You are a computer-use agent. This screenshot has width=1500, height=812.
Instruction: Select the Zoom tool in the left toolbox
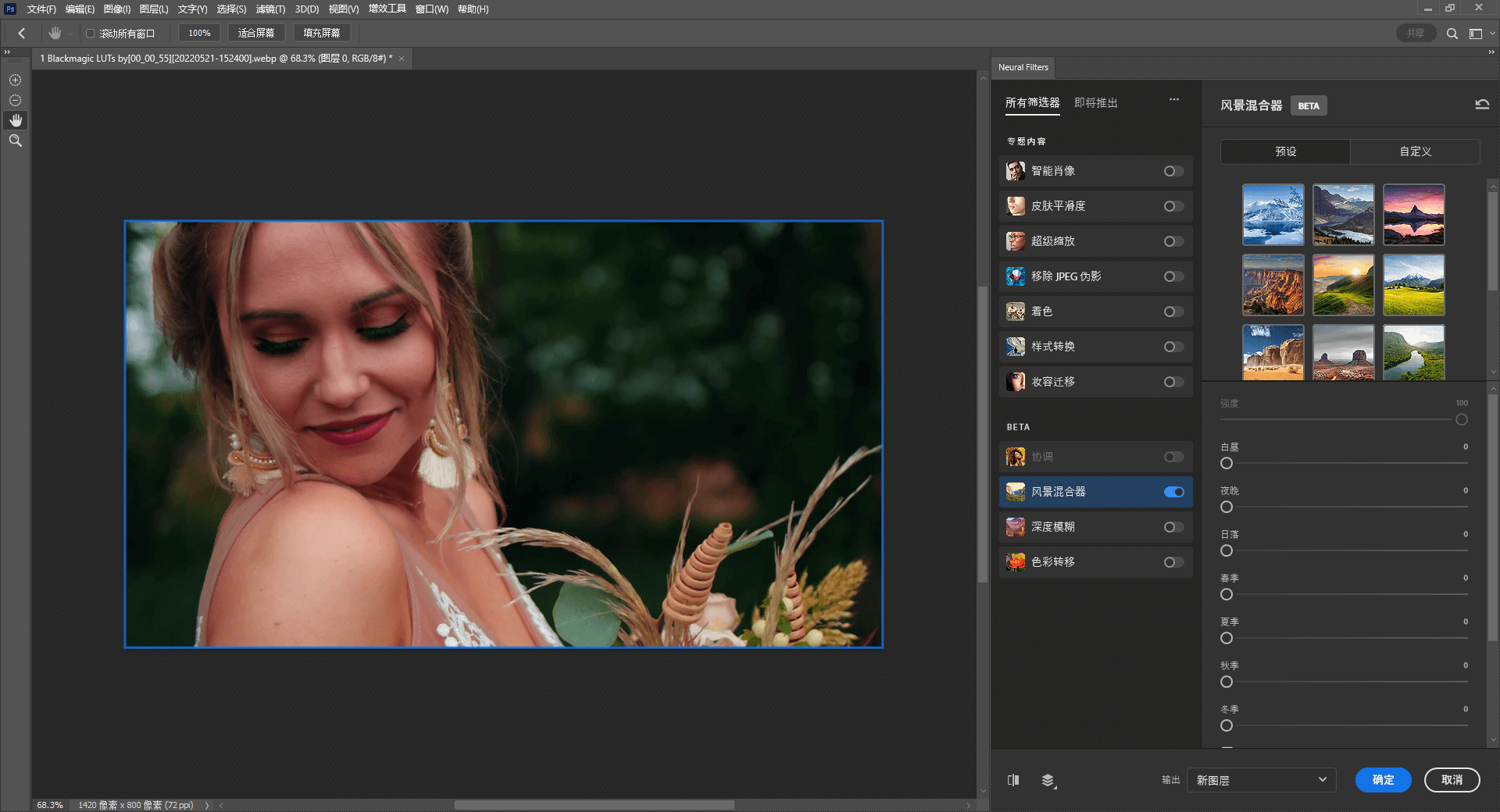pyautogui.click(x=15, y=141)
